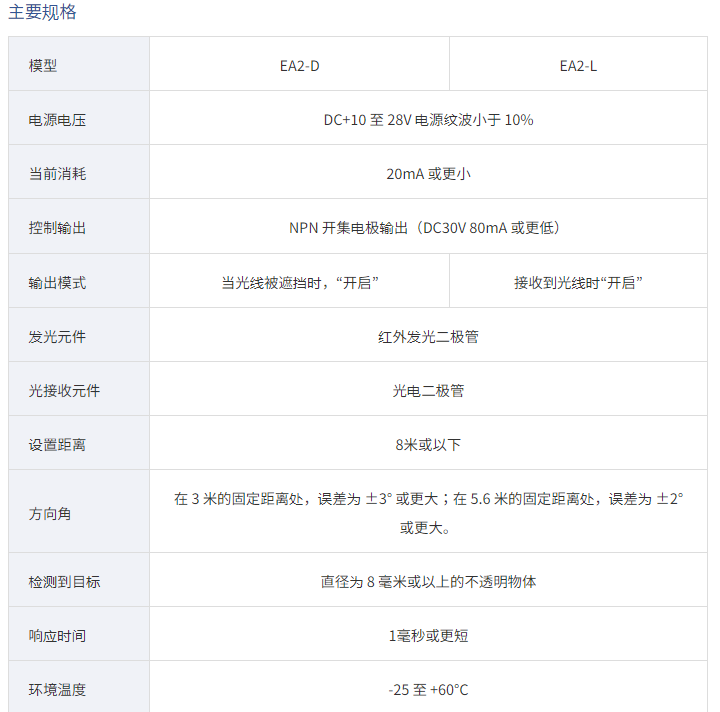The image size is (720, 712).
Task: Select the 当光线被遮挡时 output mode cell
Action: click(x=299, y=283)
